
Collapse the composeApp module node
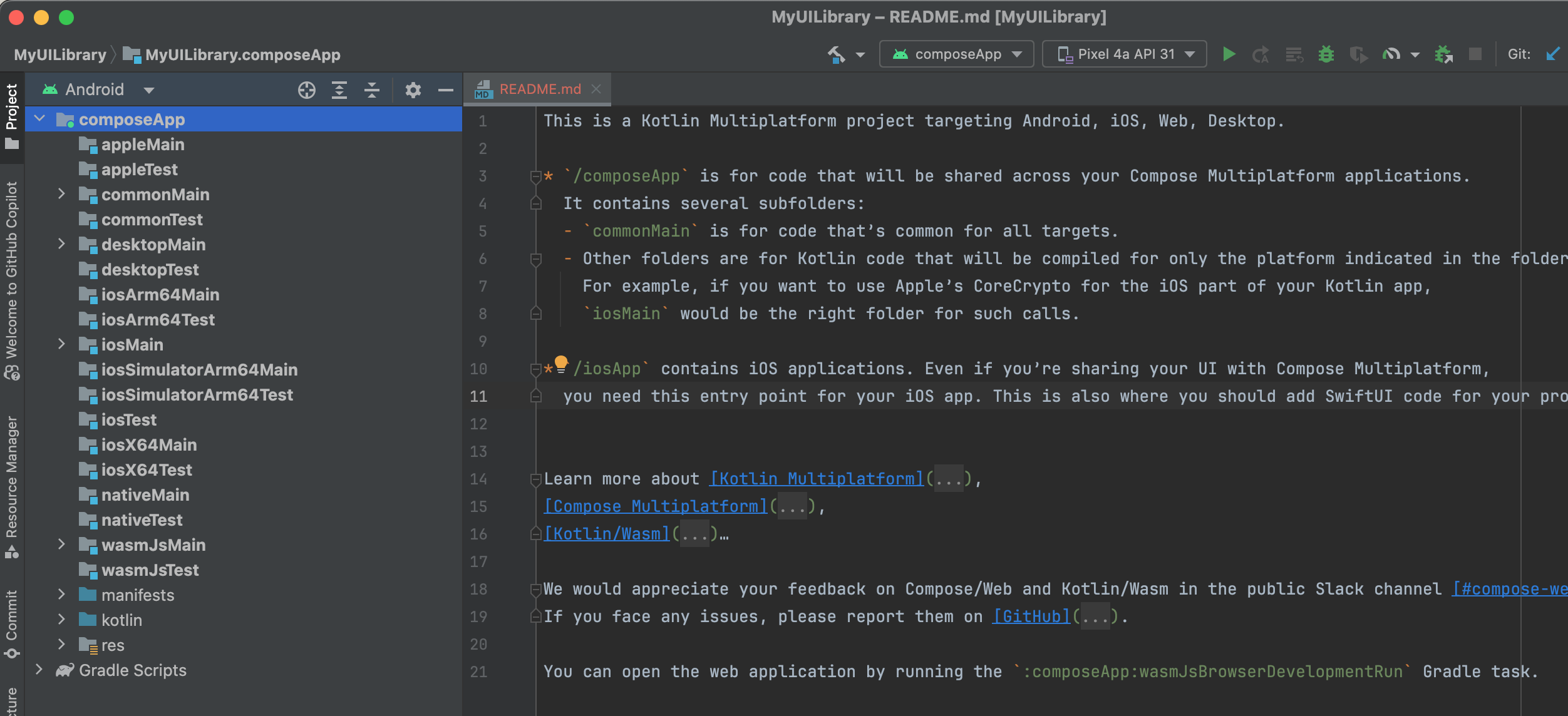tap(40, 118)
